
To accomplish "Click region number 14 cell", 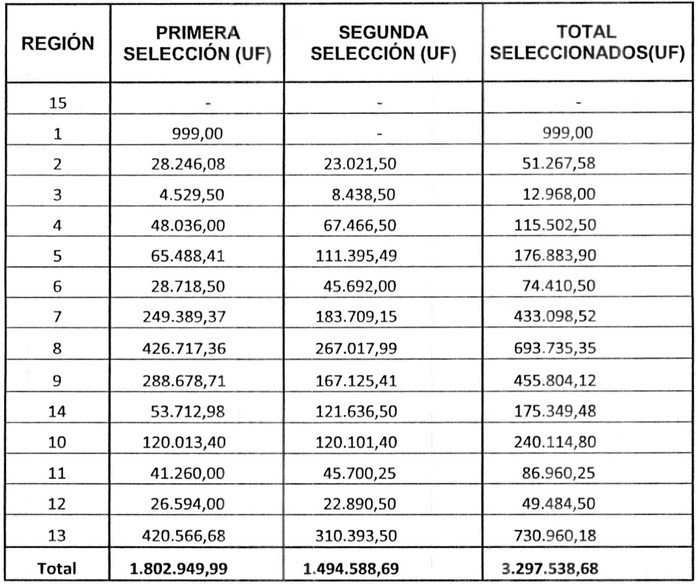I will 58,406.
